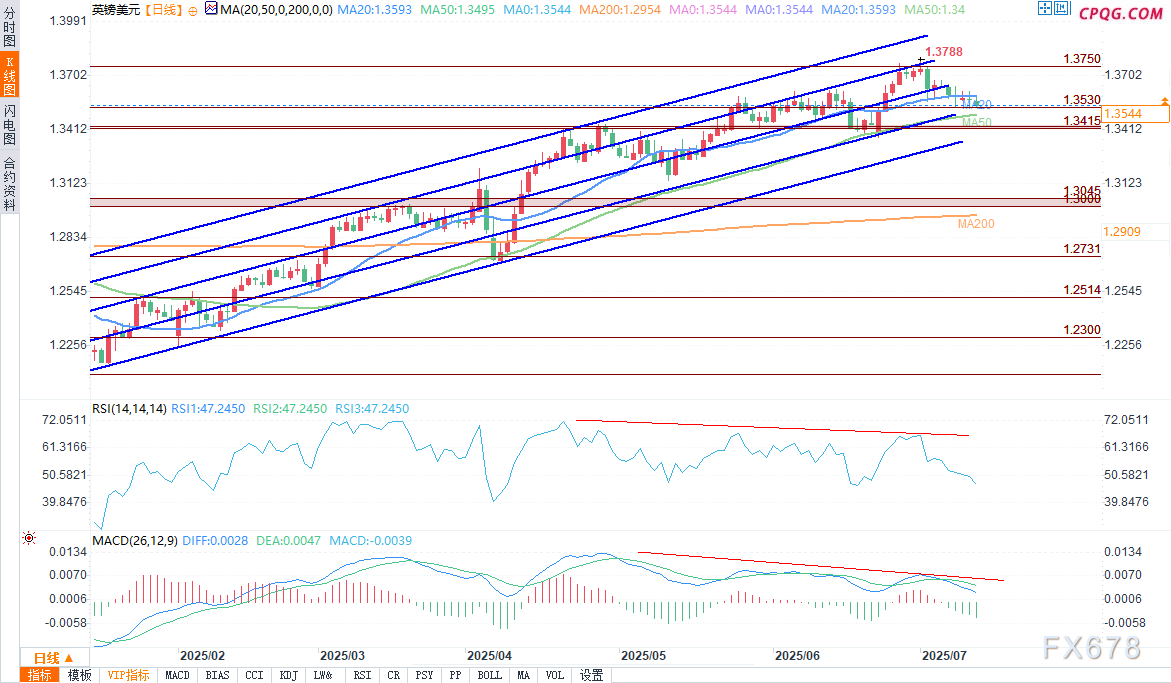
Task: Switch indicator to KDJ
Action: pyautogui.click(x=288, y=675)
